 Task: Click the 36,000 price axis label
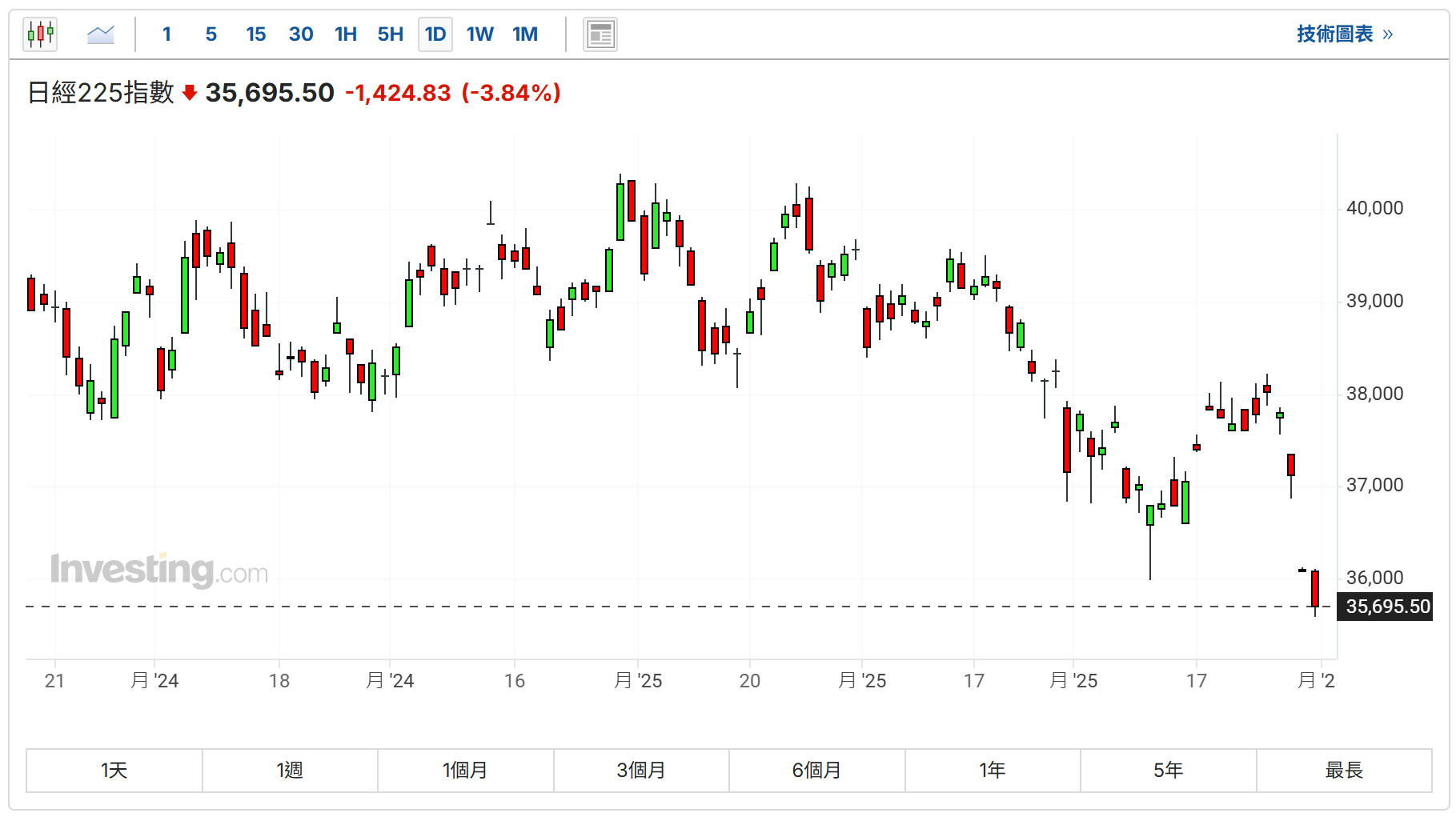[1374, 578]
